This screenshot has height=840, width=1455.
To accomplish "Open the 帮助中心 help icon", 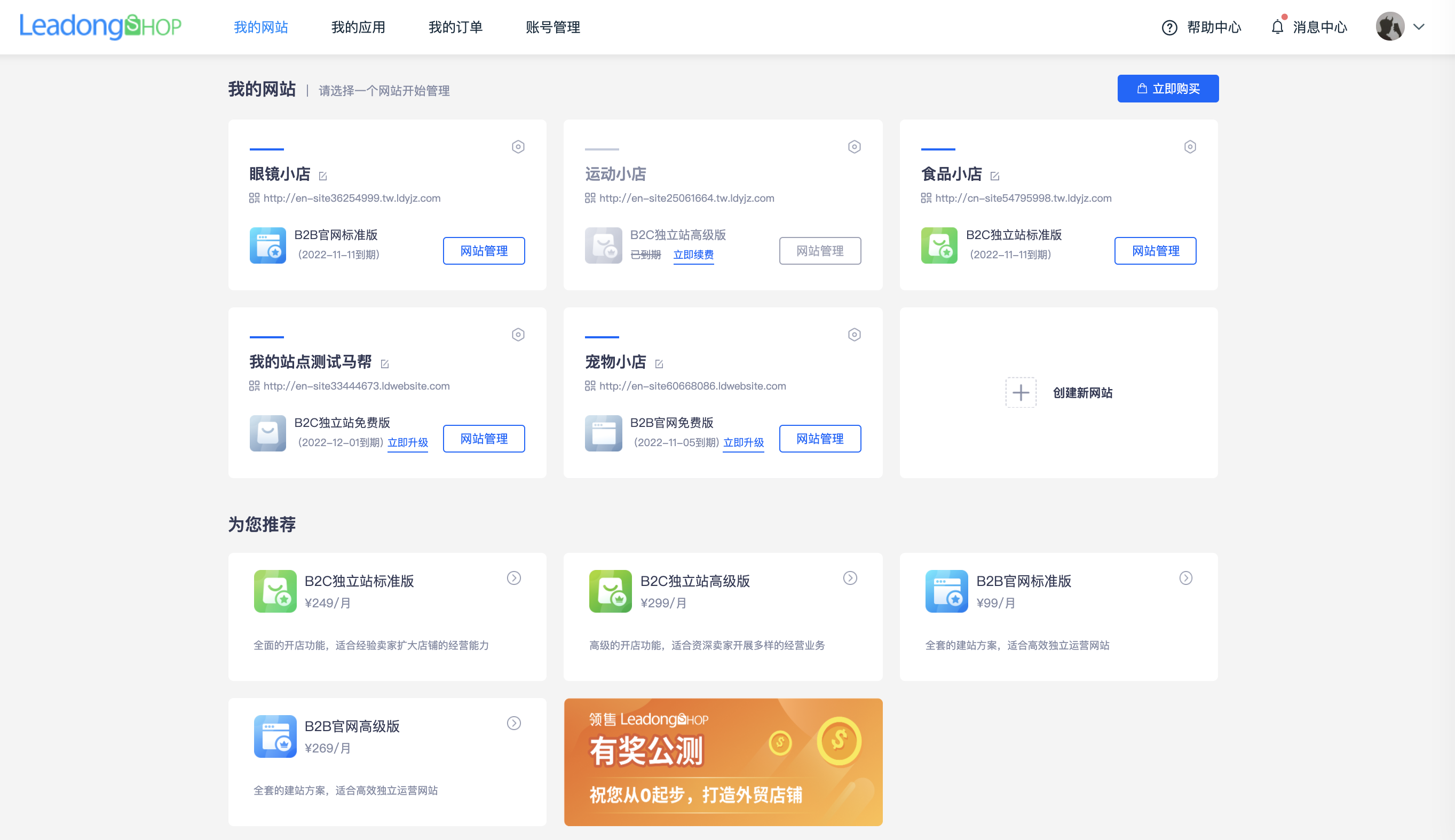I will [x=1169, y=27].
